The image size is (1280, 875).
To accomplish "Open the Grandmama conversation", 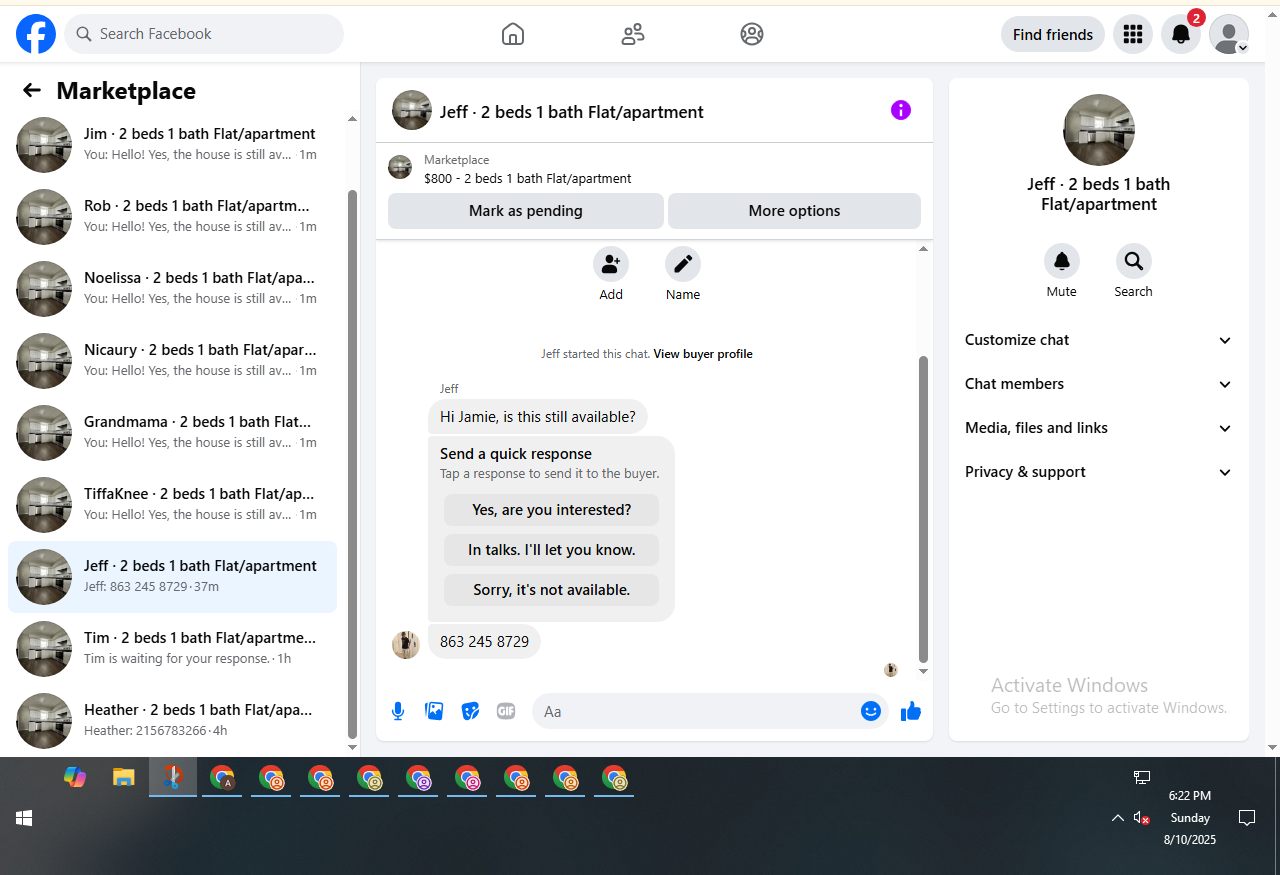I will [172, 433].
